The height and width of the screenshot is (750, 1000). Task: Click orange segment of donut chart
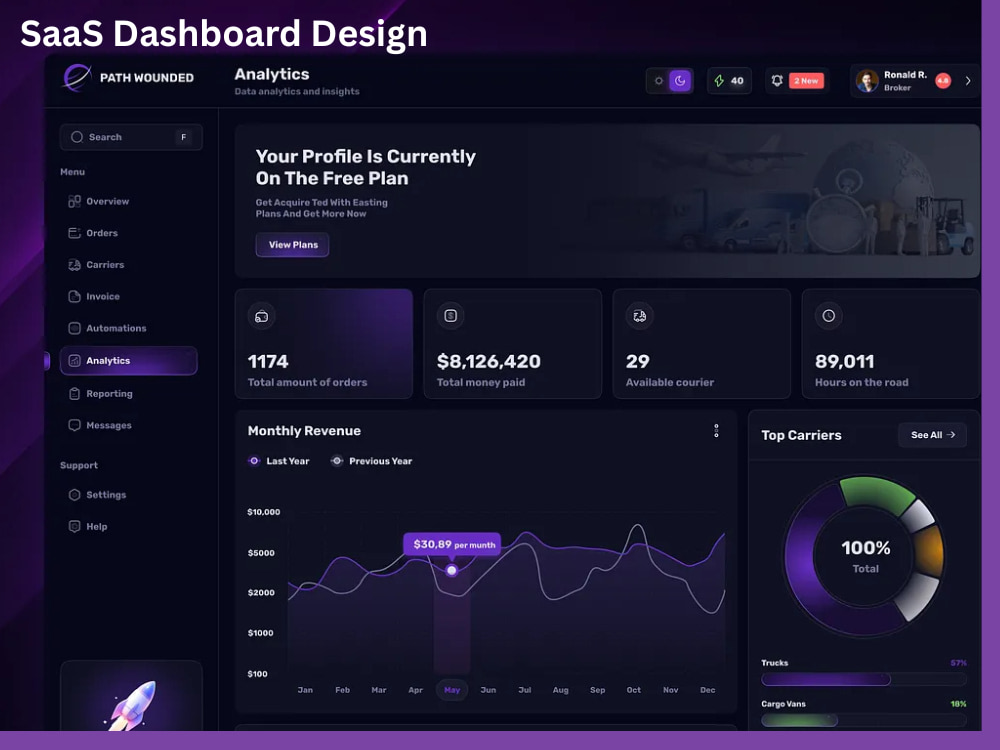[929, 552]
